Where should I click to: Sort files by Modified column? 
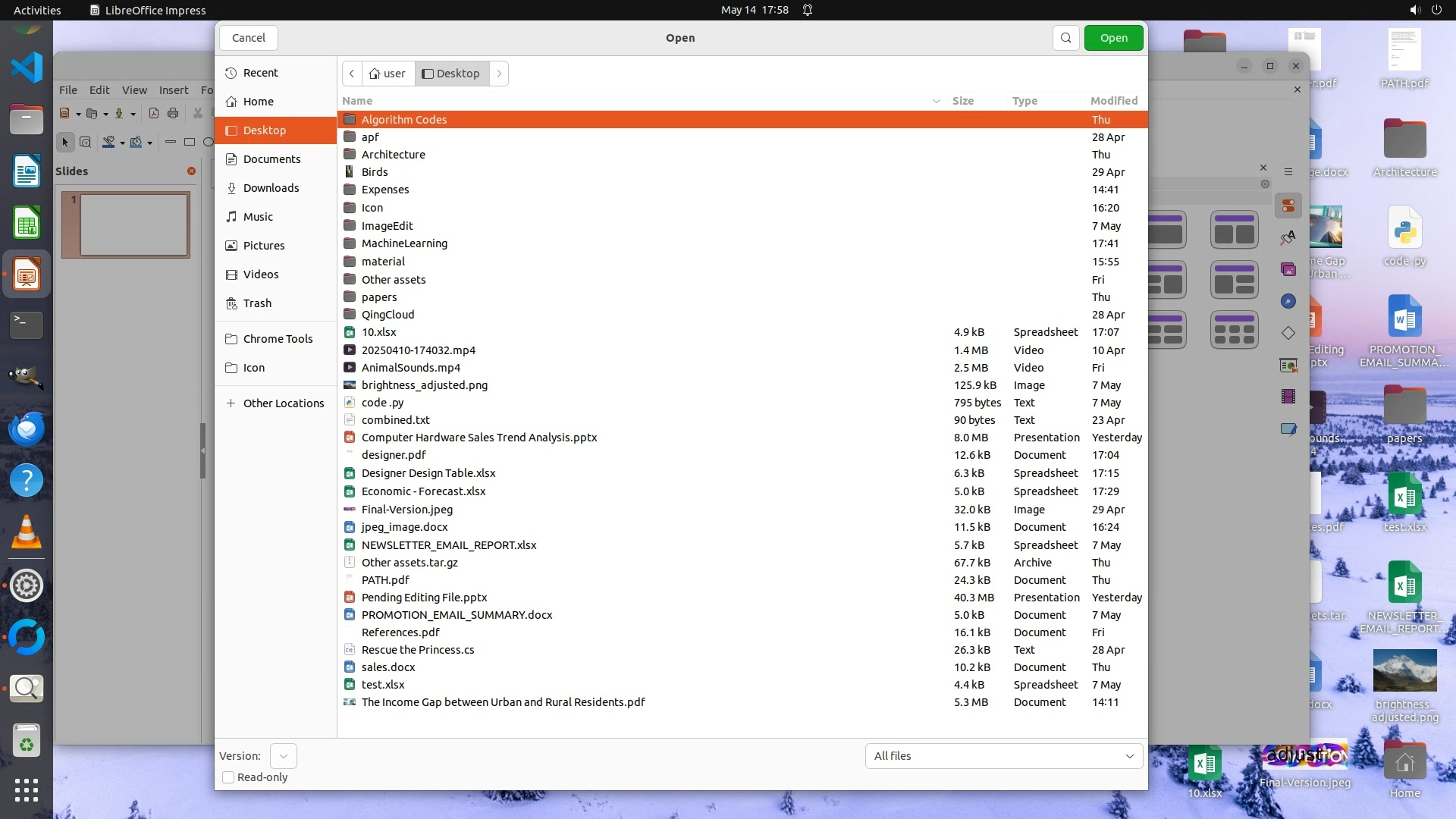point(1113,101)
